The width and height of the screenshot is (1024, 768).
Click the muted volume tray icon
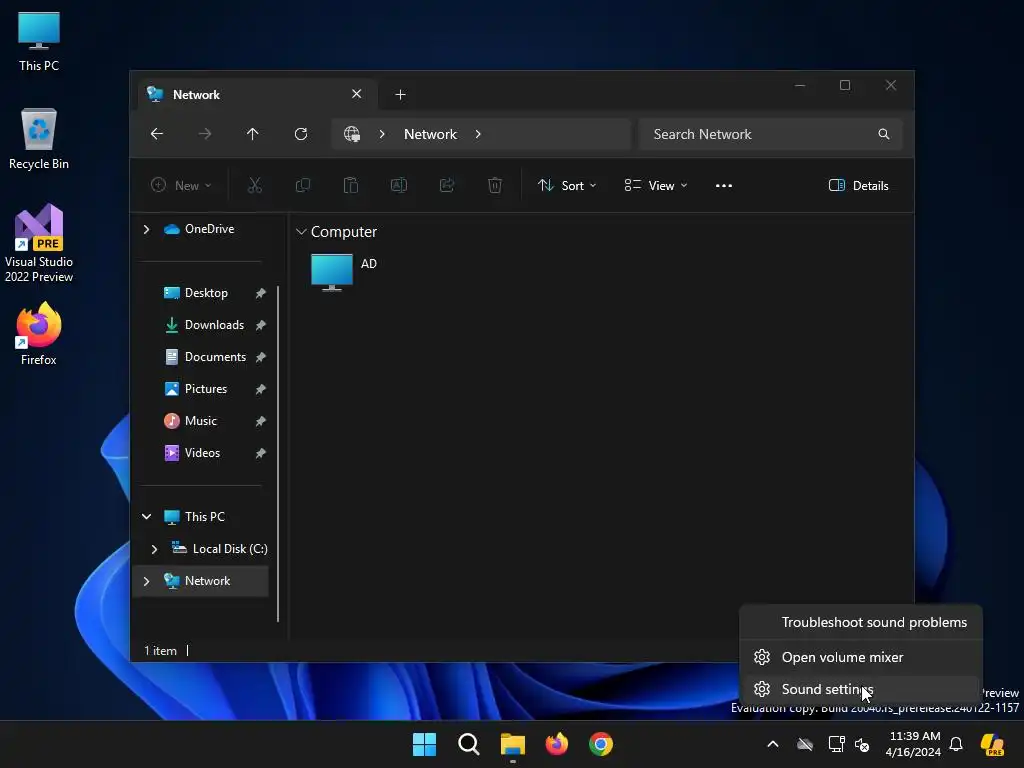point(862,744)
